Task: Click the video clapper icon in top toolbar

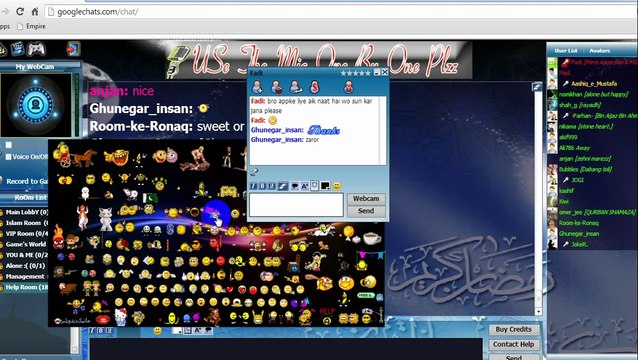Action: (x=17, y=49)
